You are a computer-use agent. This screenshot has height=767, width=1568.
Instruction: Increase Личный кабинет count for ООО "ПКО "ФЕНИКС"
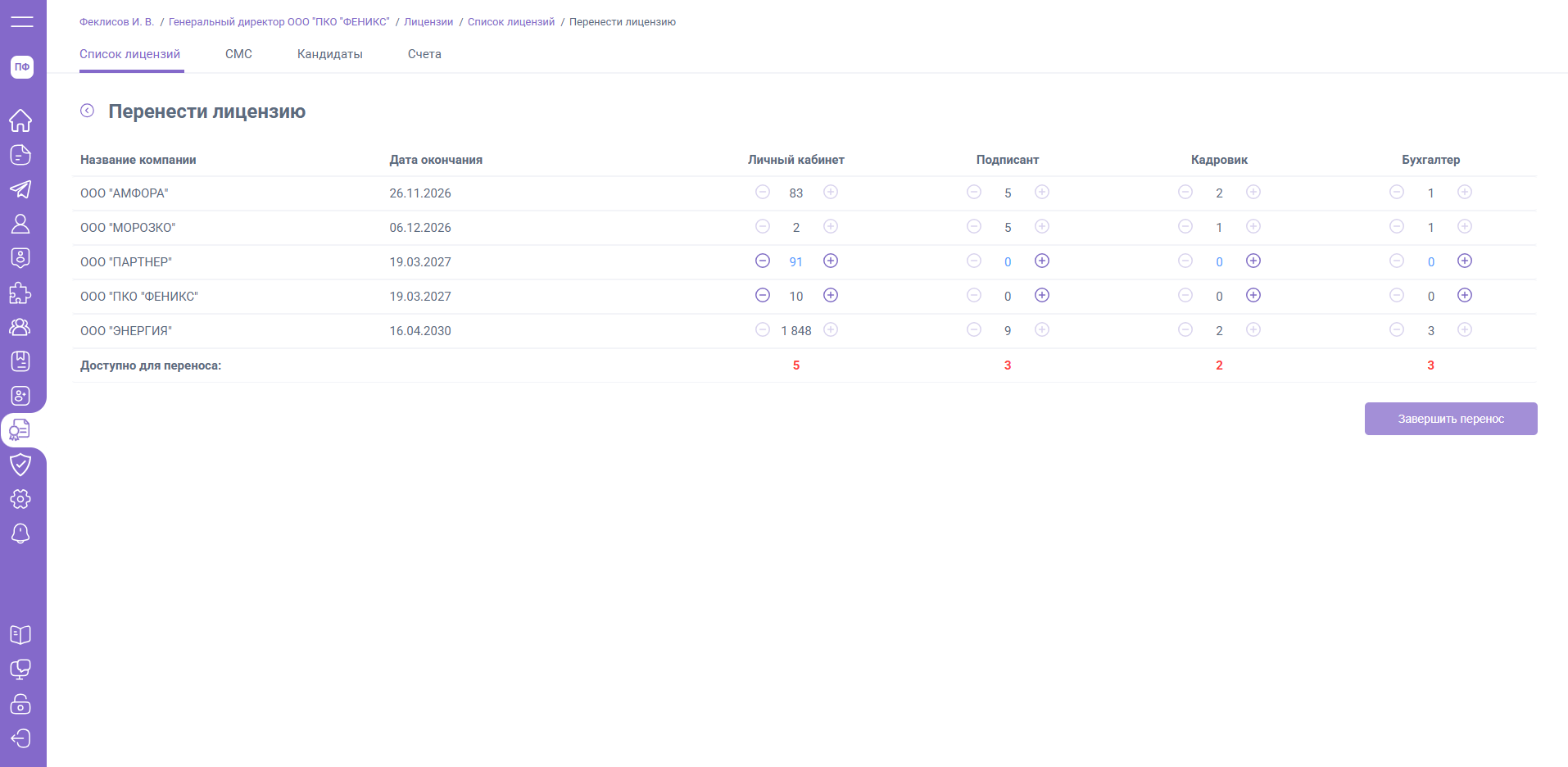(830, 295)
